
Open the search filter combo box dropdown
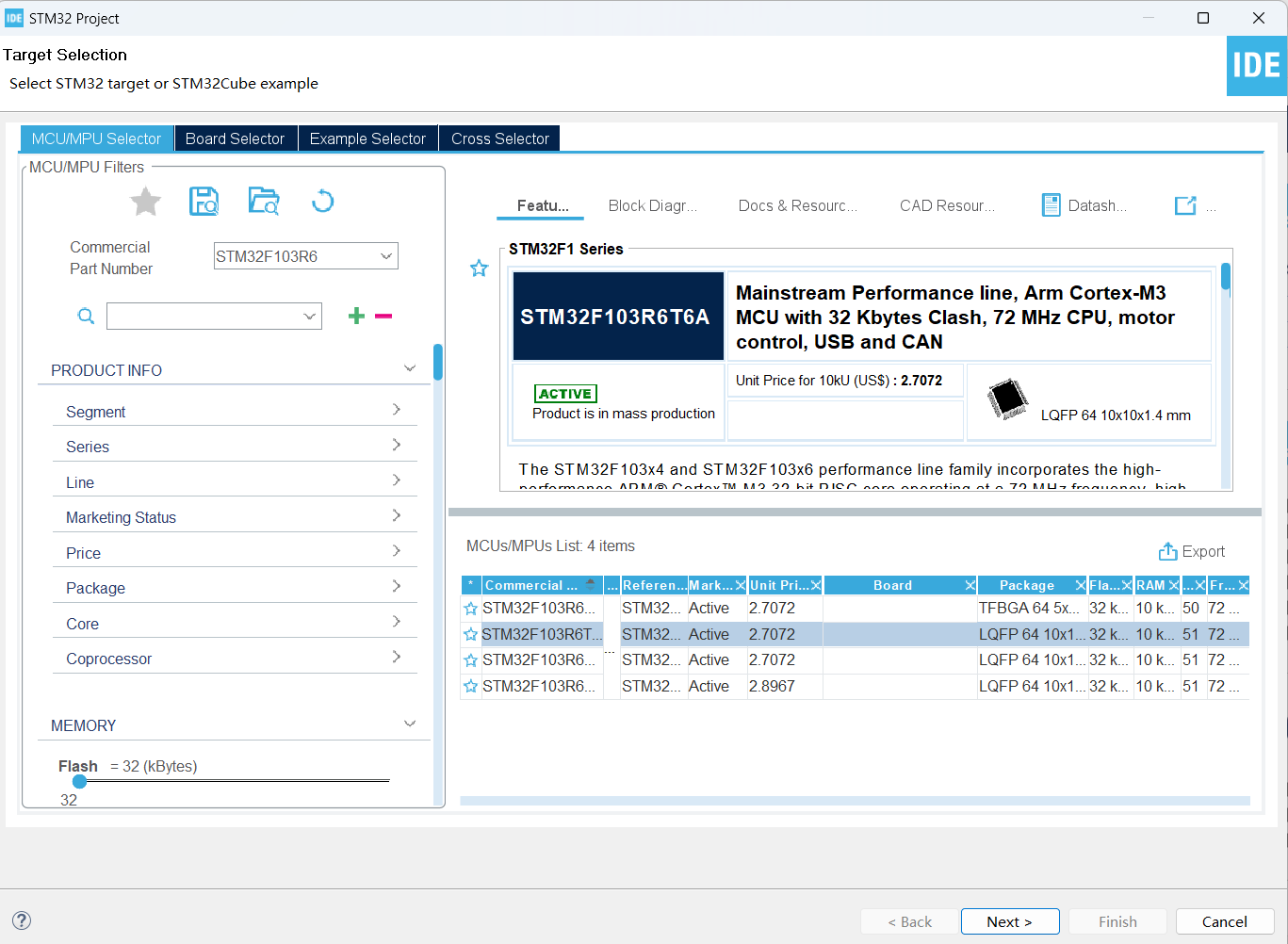(309, 316)
